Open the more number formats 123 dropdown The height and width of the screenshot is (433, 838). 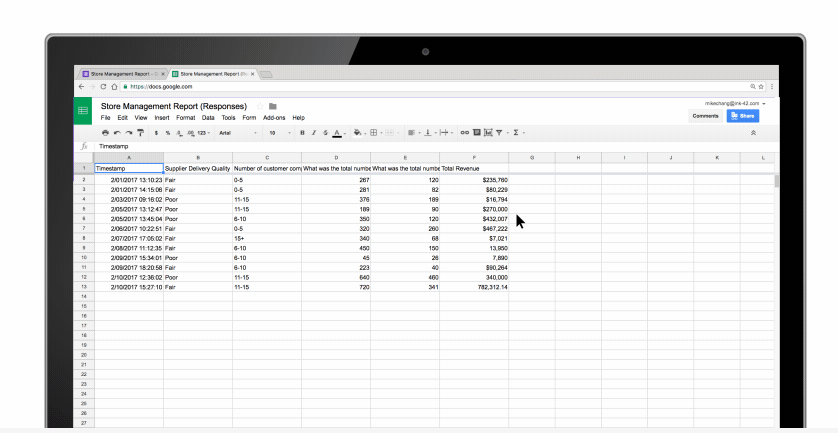click(203, 133)
